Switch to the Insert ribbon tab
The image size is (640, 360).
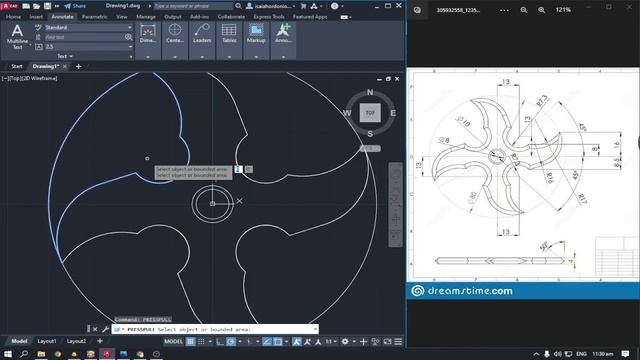click(36, 17)
